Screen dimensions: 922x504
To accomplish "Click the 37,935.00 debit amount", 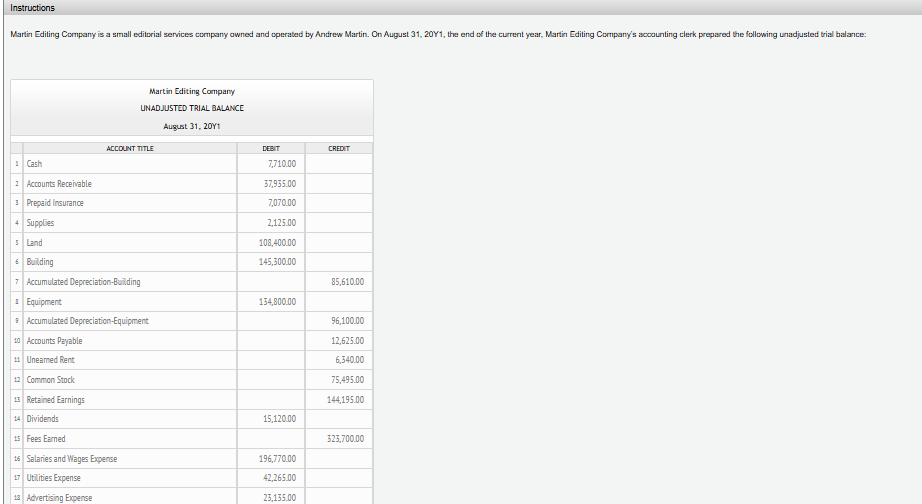I will (x=280, y=183).
